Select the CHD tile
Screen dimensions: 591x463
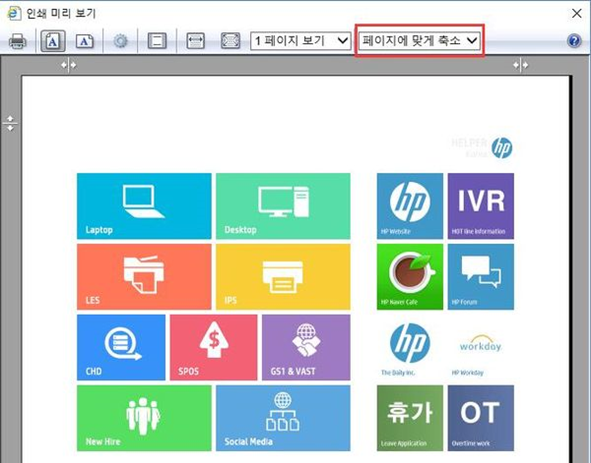point(121,347)
